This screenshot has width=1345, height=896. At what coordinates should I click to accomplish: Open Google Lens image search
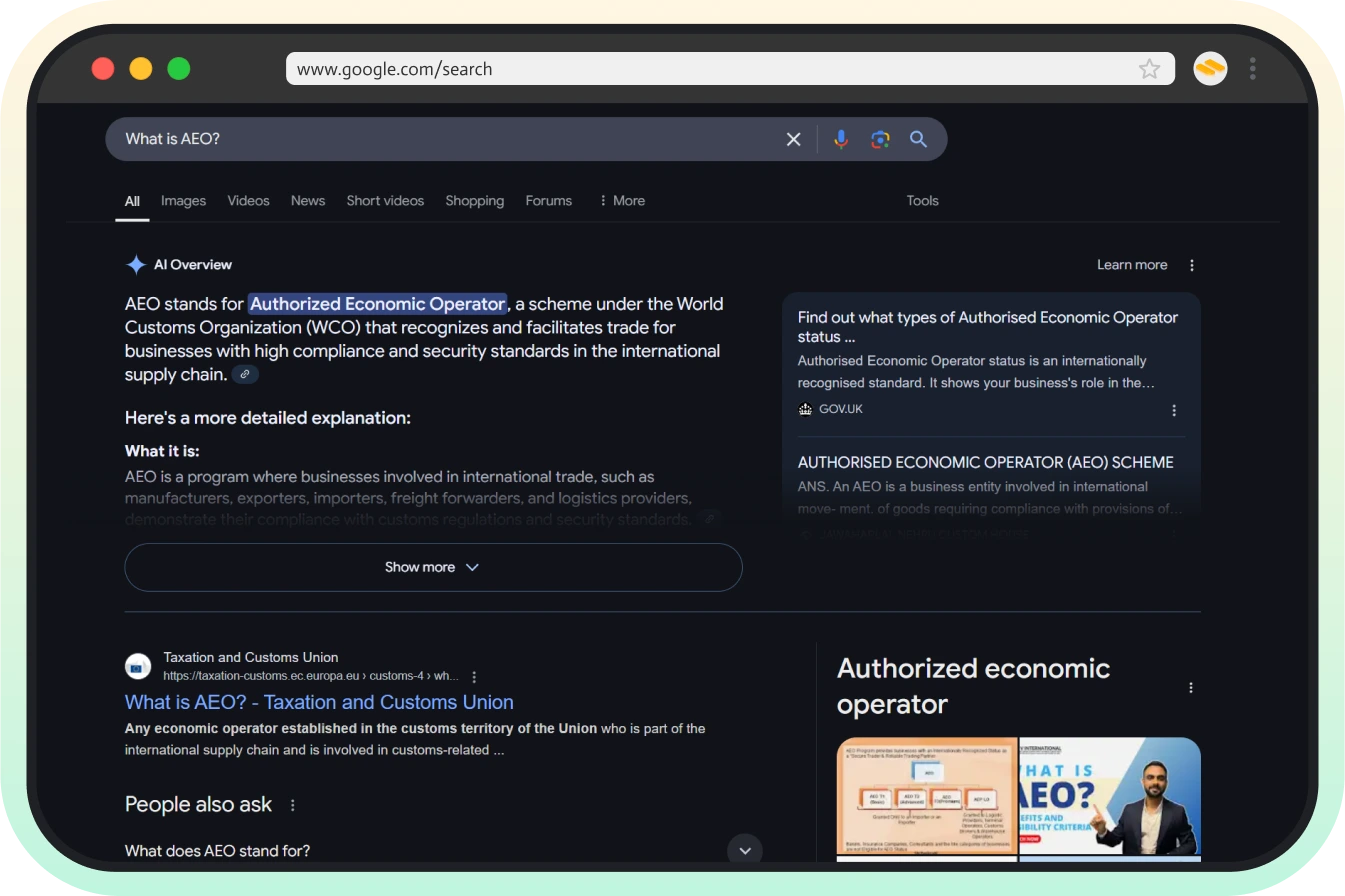pos(880,139)
